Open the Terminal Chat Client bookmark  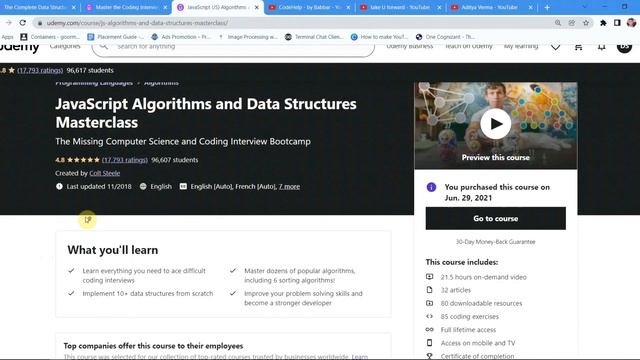click(314, 37)
